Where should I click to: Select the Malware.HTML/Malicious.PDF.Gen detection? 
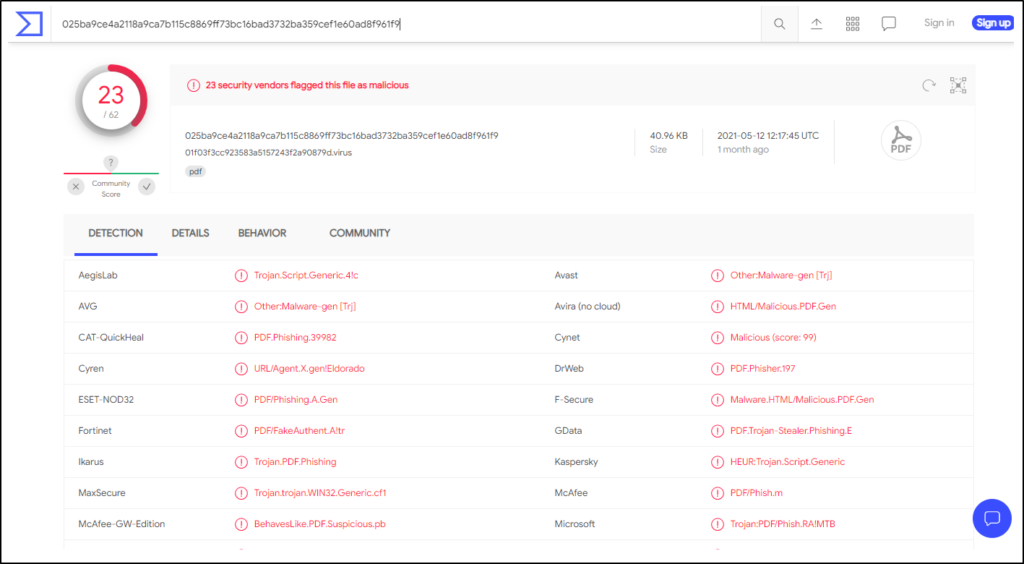[802, 400]
